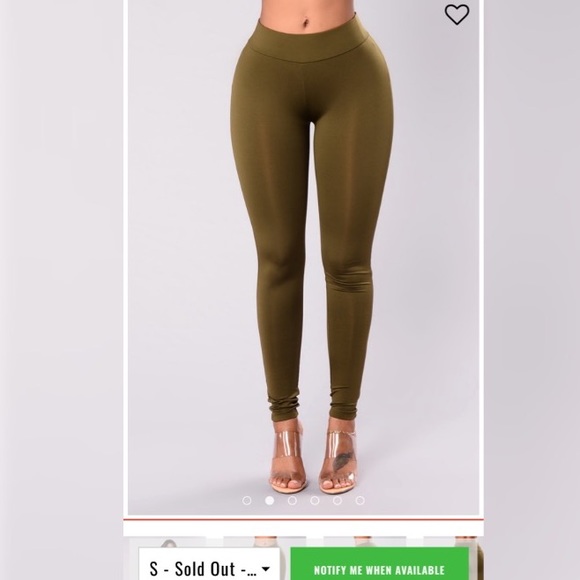Pick the third product thumbnail above the notify button
580x580 pixels.
(364, 542)
